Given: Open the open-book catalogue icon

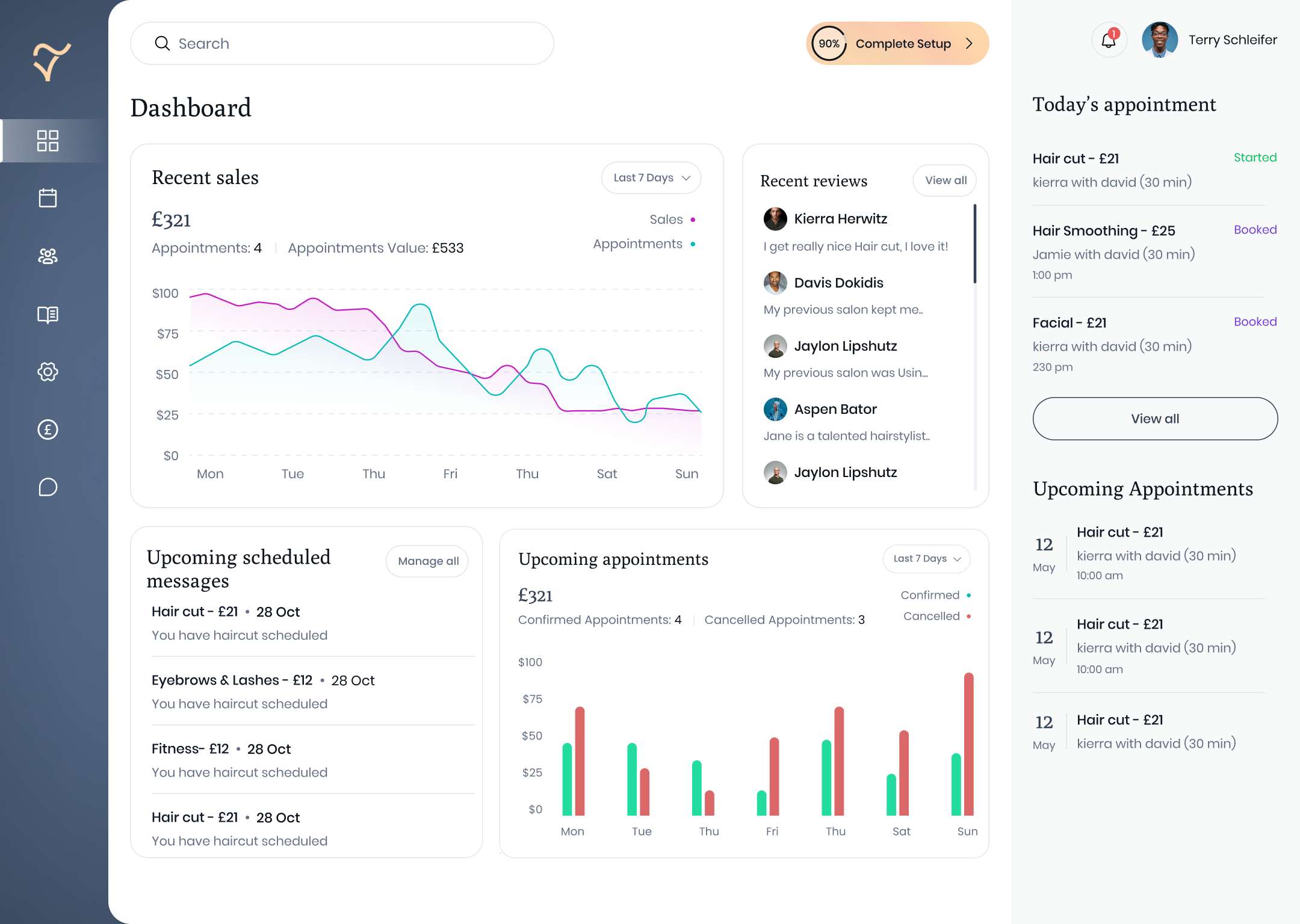Looking at the screenshot, I should 48,314.
